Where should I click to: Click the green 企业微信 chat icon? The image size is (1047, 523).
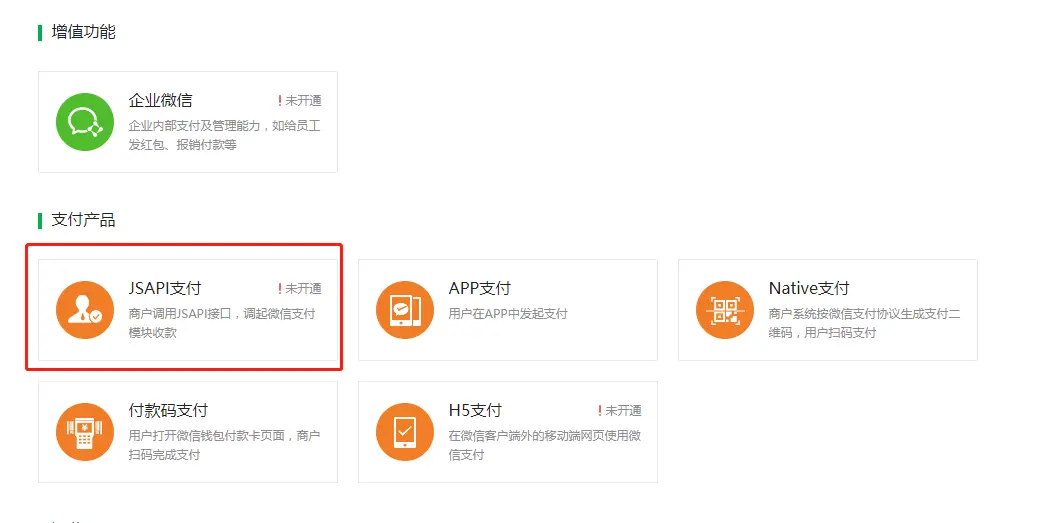click(x=85, y=122)
